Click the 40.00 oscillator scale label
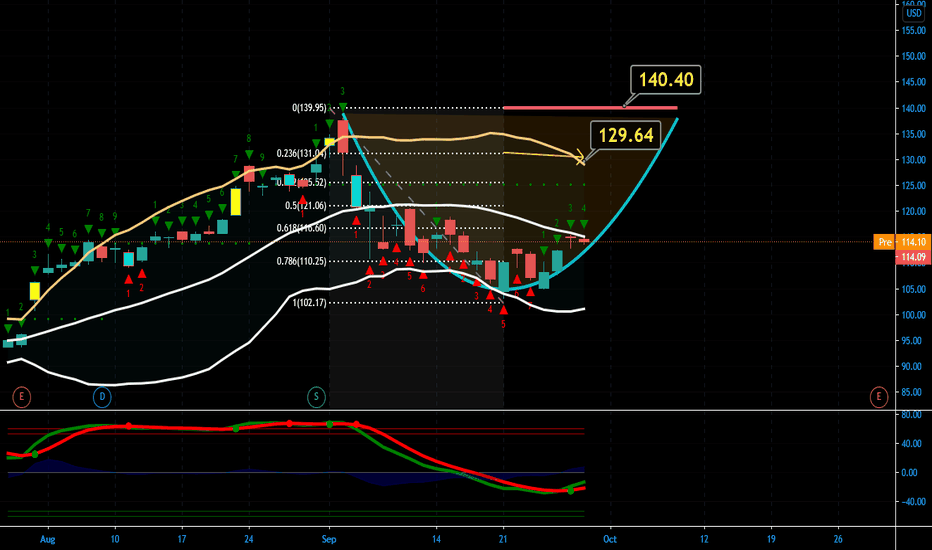Viewport: 932px width, 550px height. [913, 444]
